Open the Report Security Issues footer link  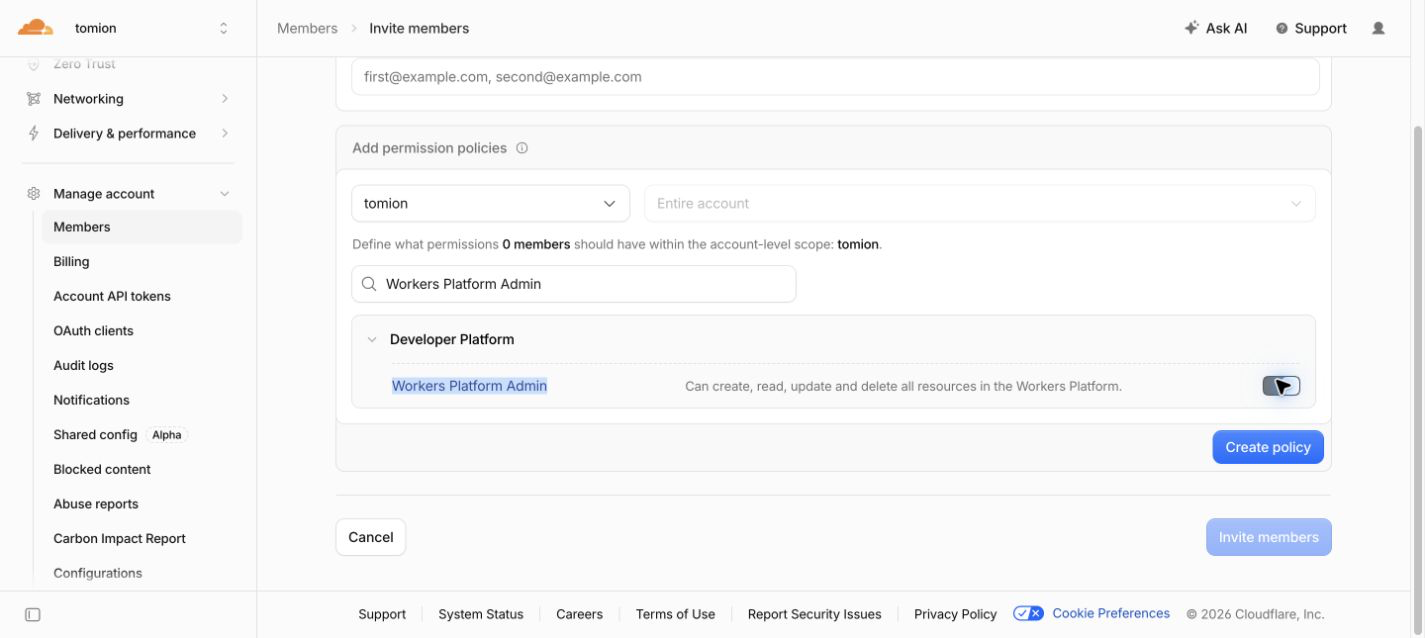(x=815, y=614)
